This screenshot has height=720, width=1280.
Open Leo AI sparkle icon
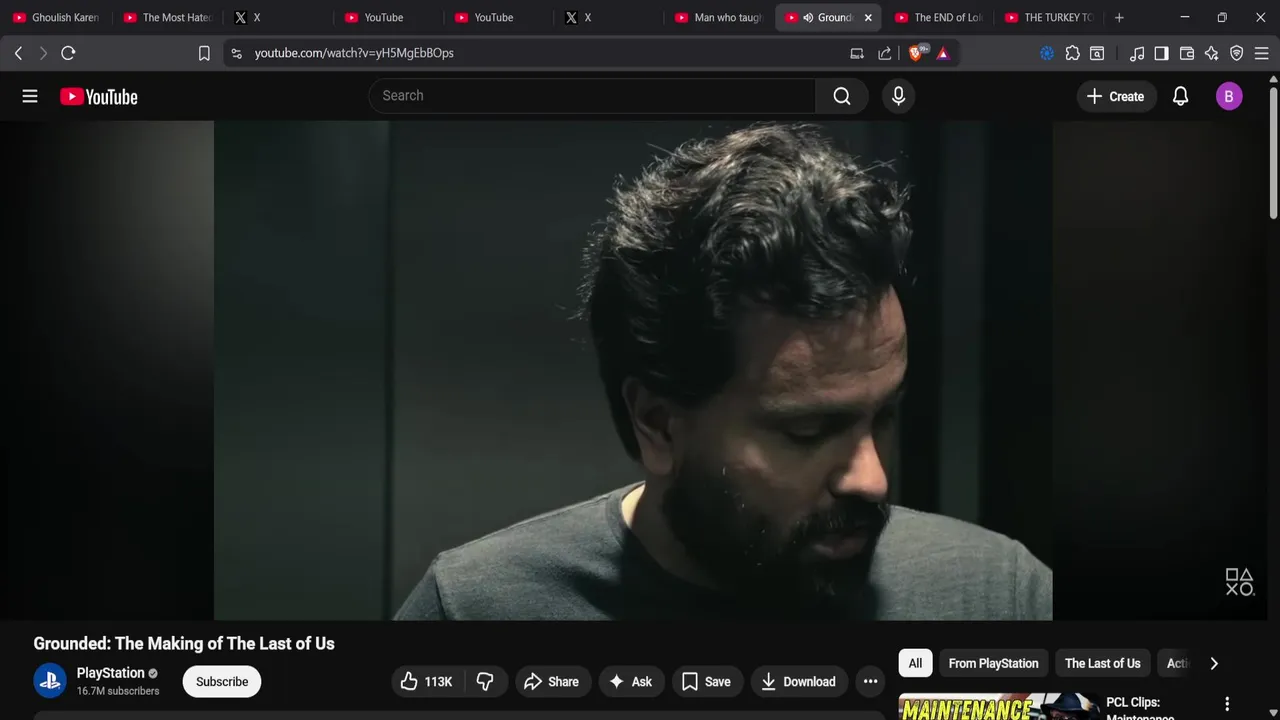click(1212, 53)
